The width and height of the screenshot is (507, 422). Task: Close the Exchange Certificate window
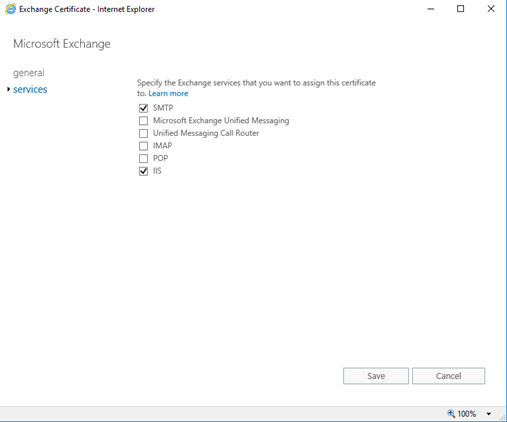click(x=491, y=9)
